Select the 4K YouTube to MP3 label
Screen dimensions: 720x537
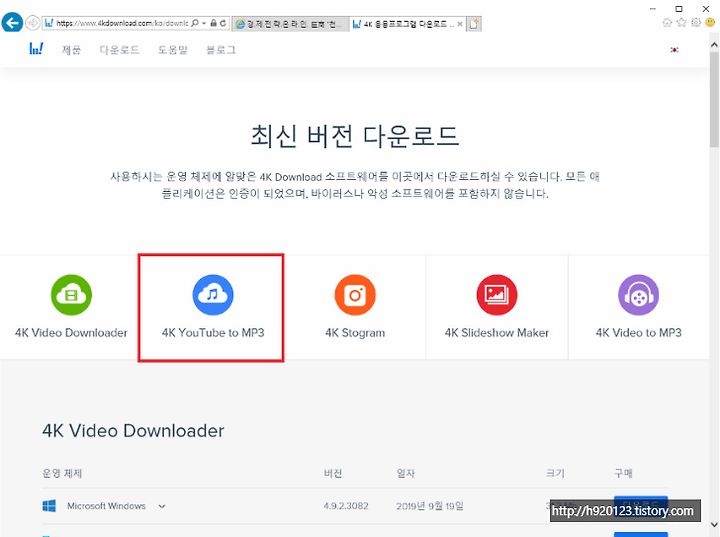click(x=213, y=333)
